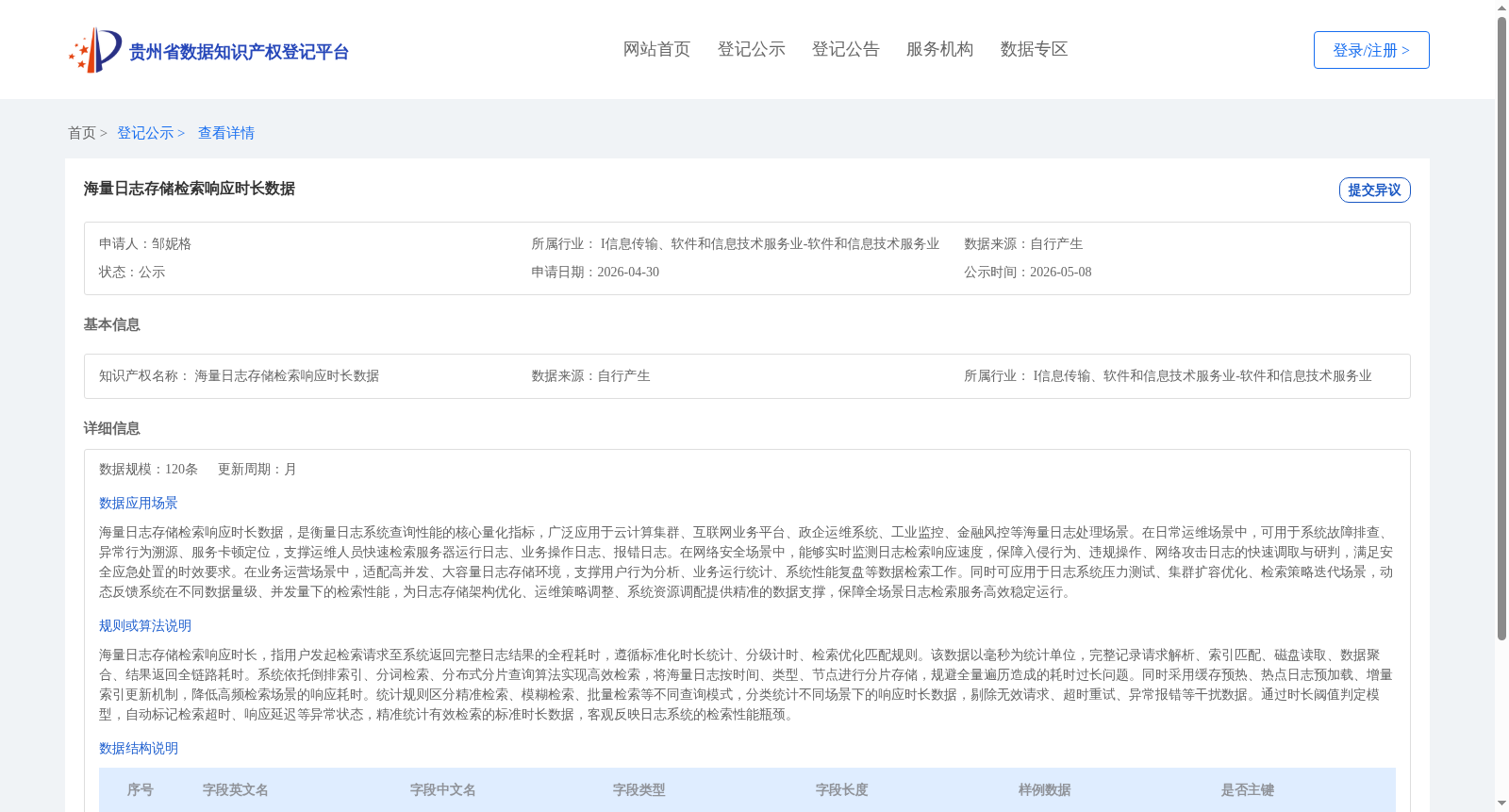Click 知识产权名称 field in basic info
Viewport: 1509px width, 812px height.
[x=239, y=375]
